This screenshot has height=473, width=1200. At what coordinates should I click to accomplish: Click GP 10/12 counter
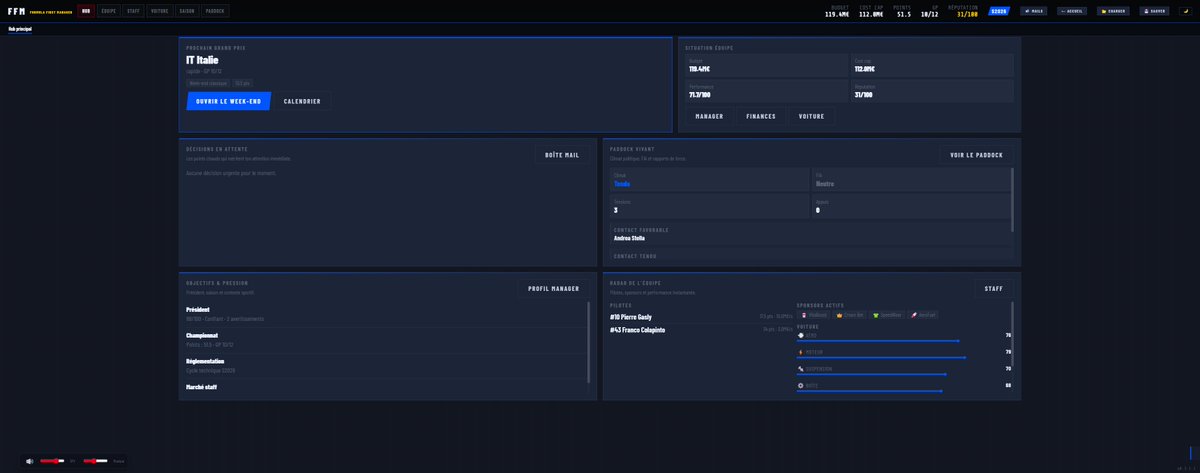[x=930, y=11]
